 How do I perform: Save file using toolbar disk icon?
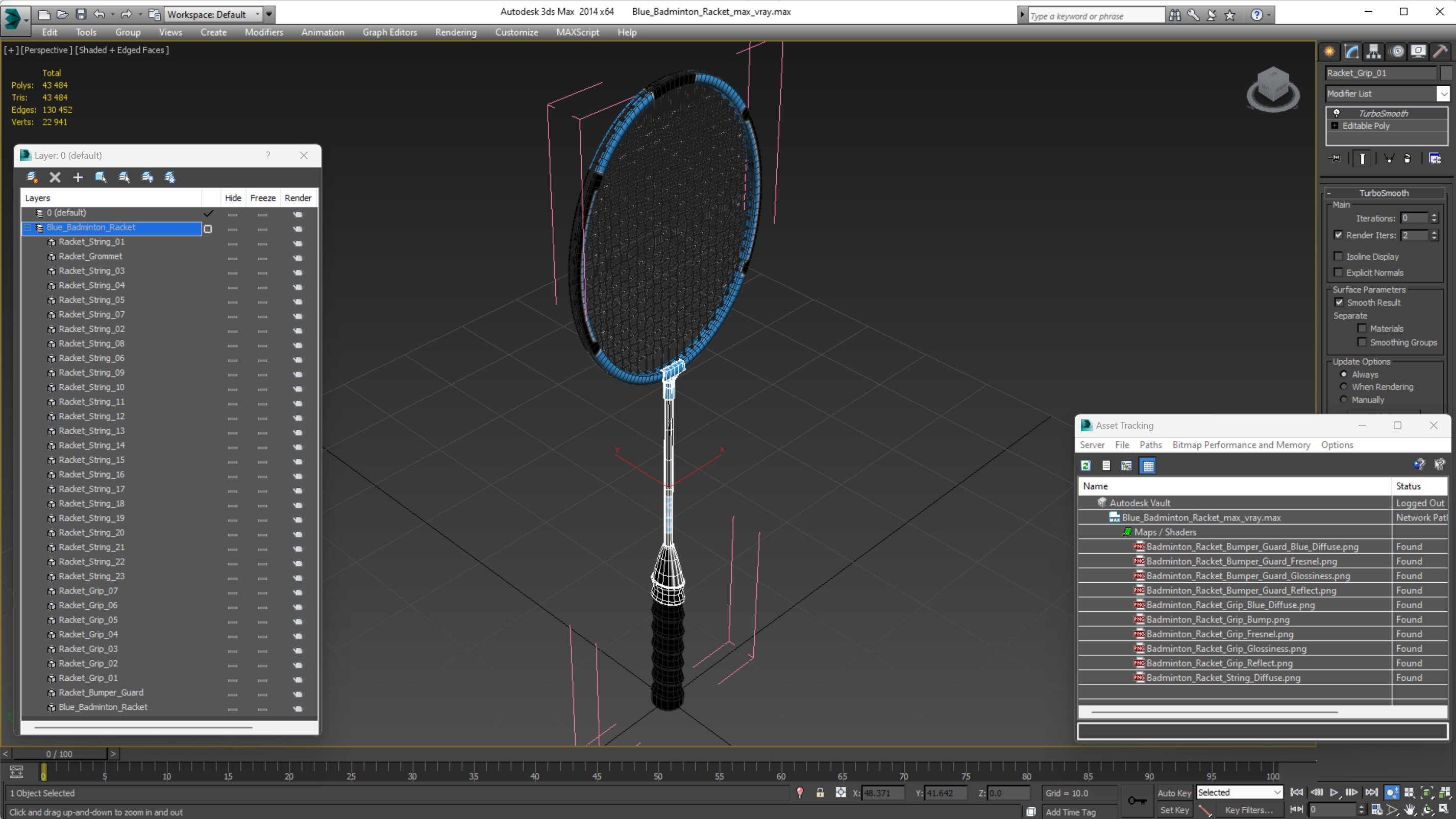pyautogui.click(x=81, y=14)
